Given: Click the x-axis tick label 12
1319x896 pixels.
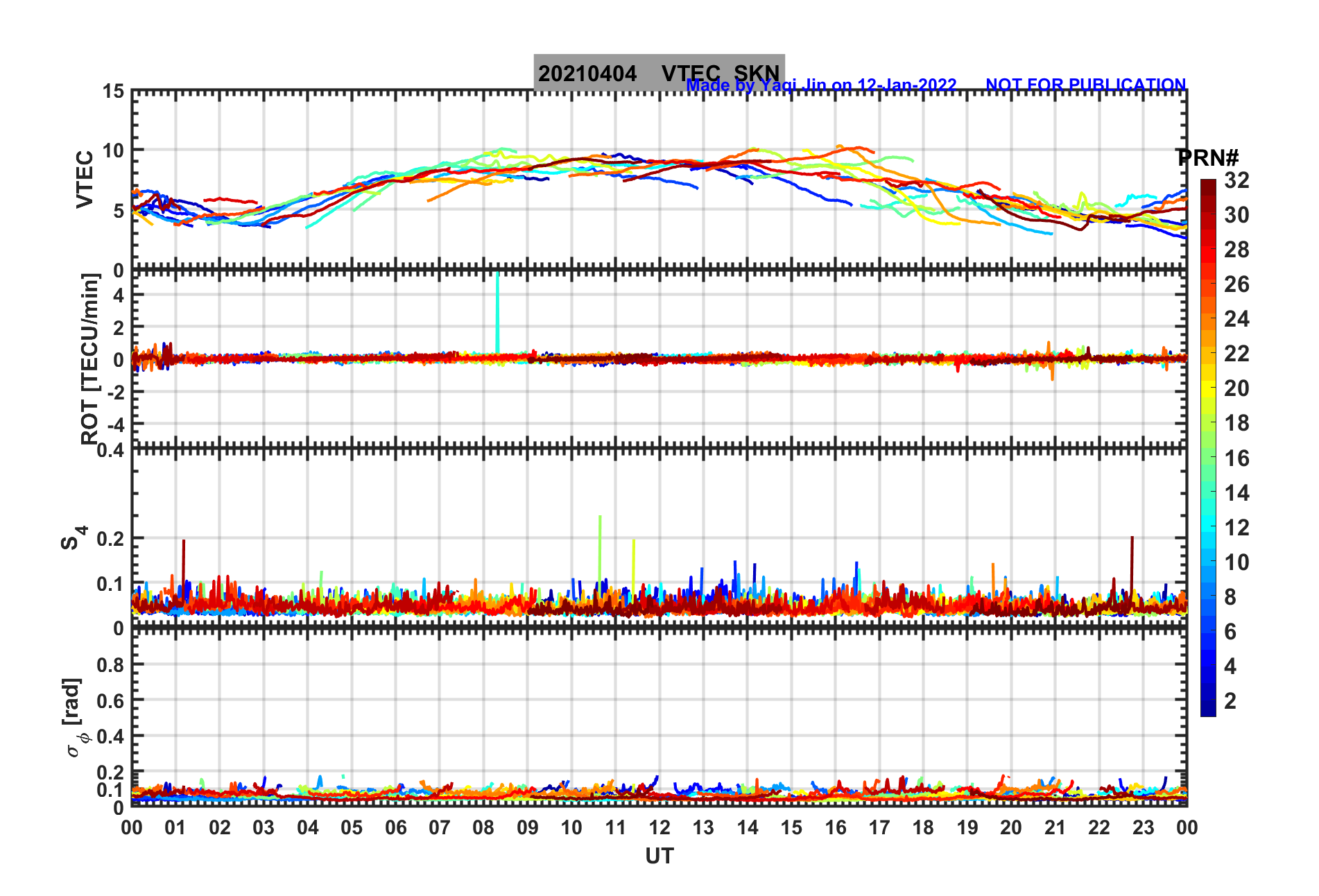Looking at the screenshot, I should point(659,827).
